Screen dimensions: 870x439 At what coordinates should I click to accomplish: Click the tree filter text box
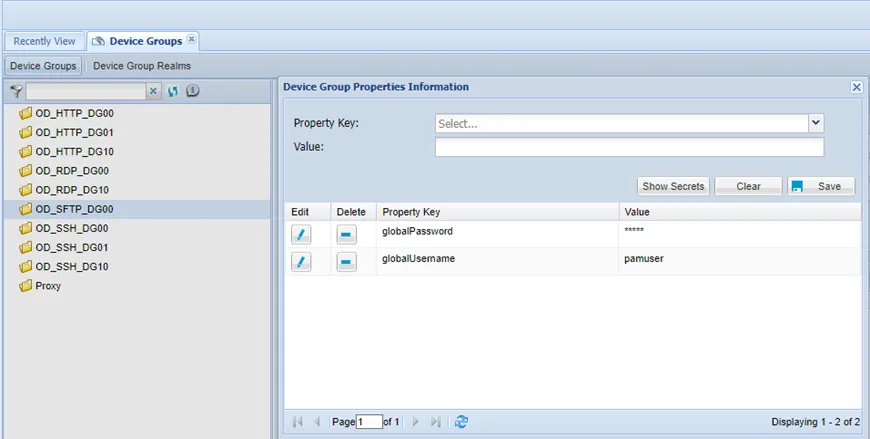click(86, 91)
